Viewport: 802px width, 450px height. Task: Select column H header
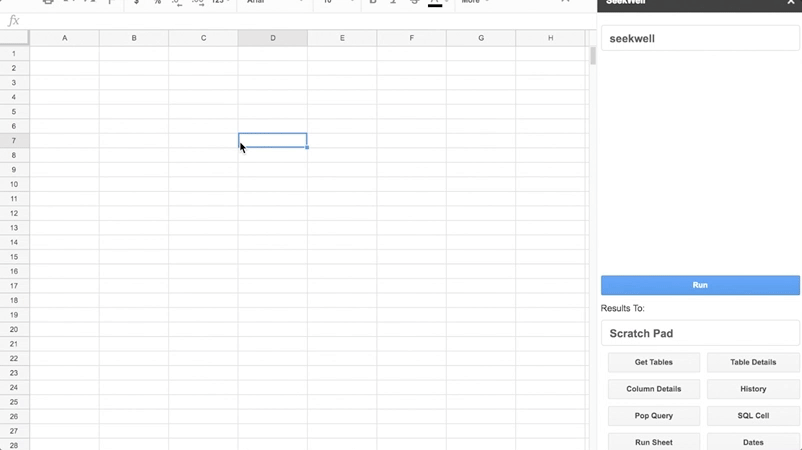click(550, 38)
